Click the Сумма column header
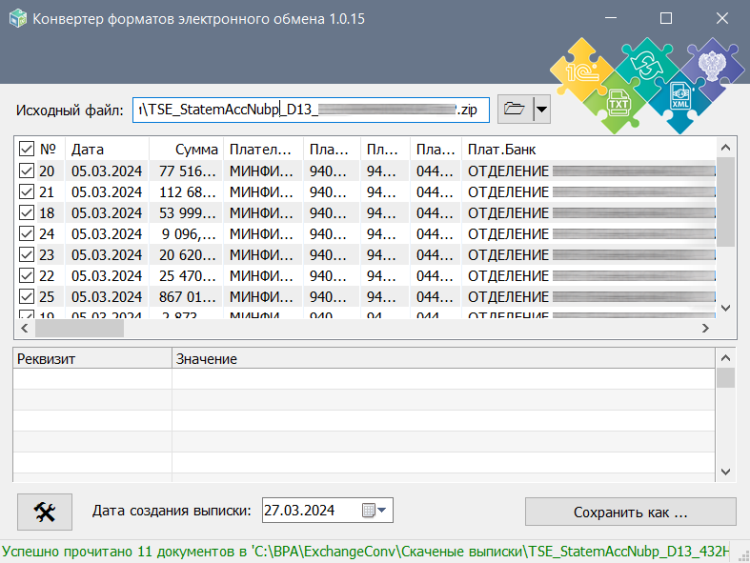This screenshot has width=750, height=563. [185, 149]
